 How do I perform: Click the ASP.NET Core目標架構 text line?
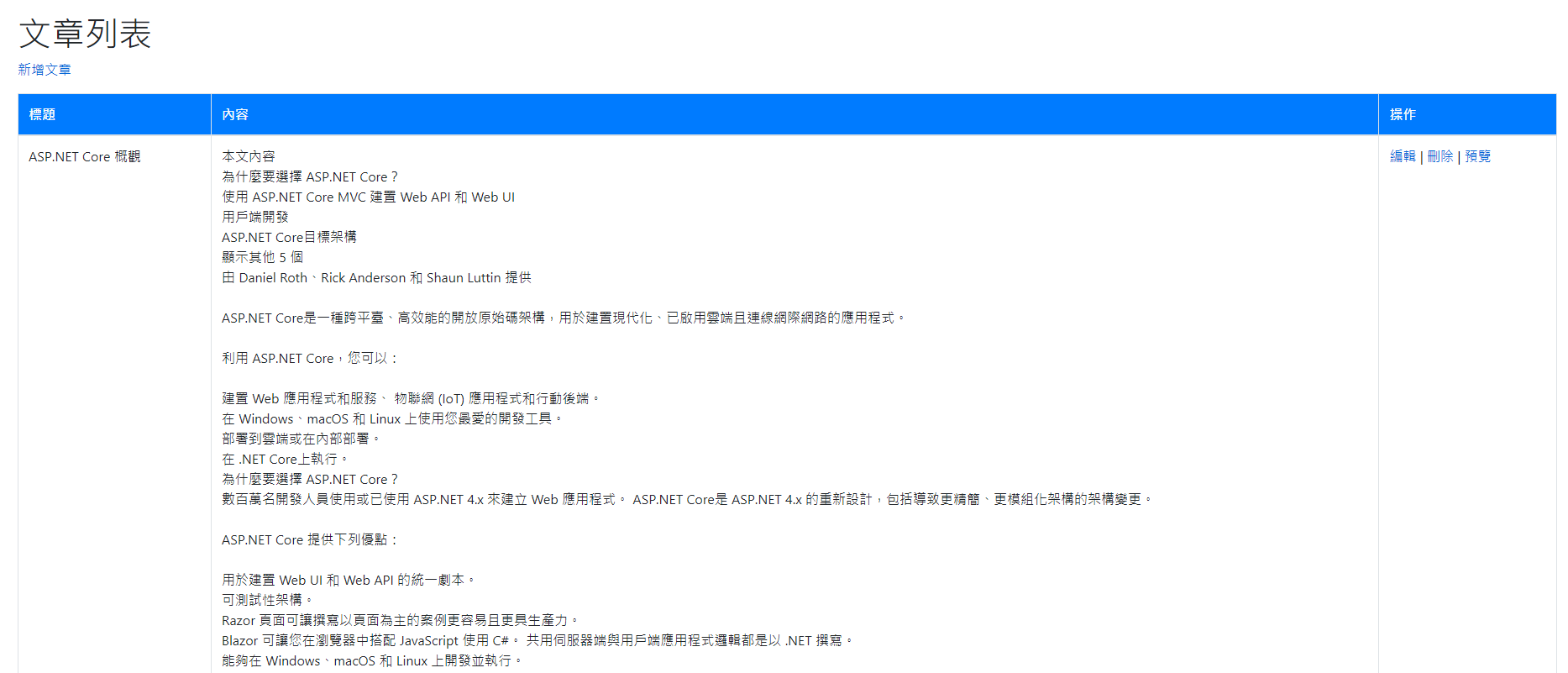click(289, 237)
